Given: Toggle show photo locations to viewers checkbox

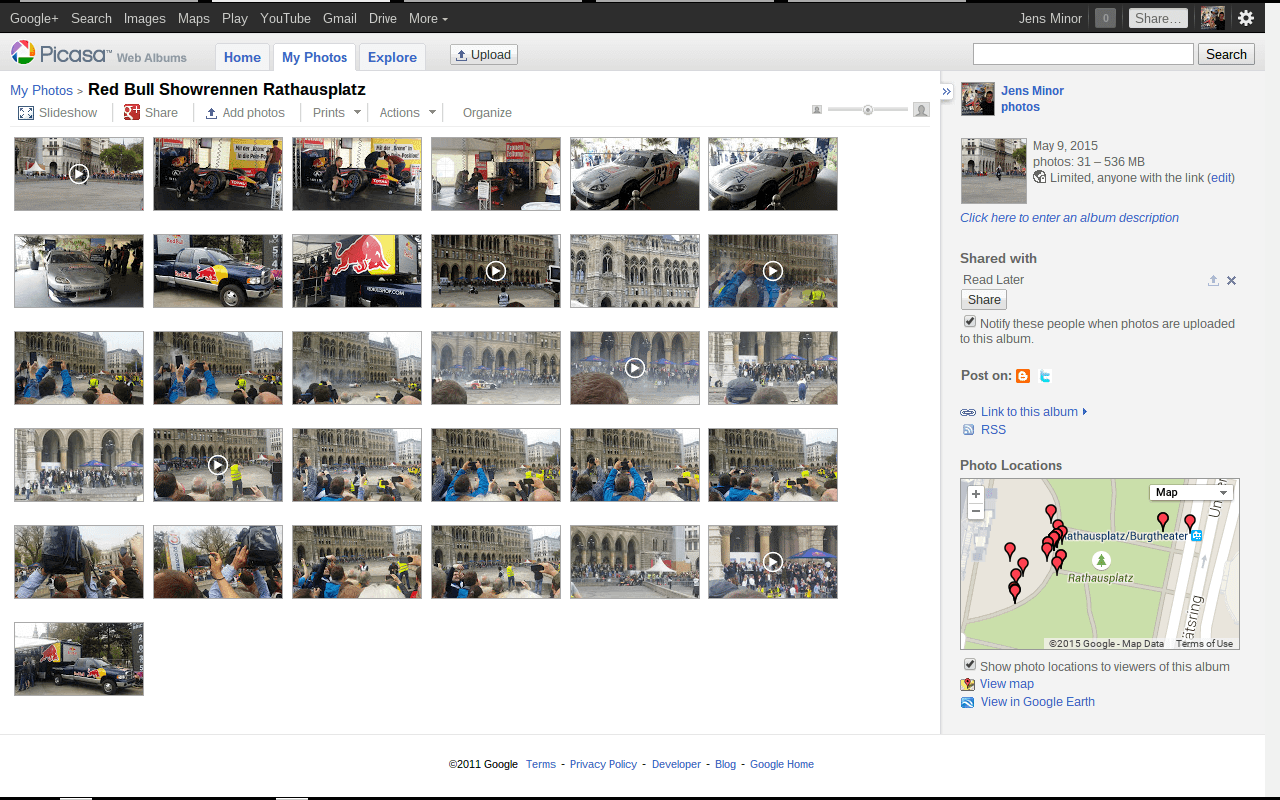Looking at the screenshot, I should pyautogui.click(x=969, y=665).
